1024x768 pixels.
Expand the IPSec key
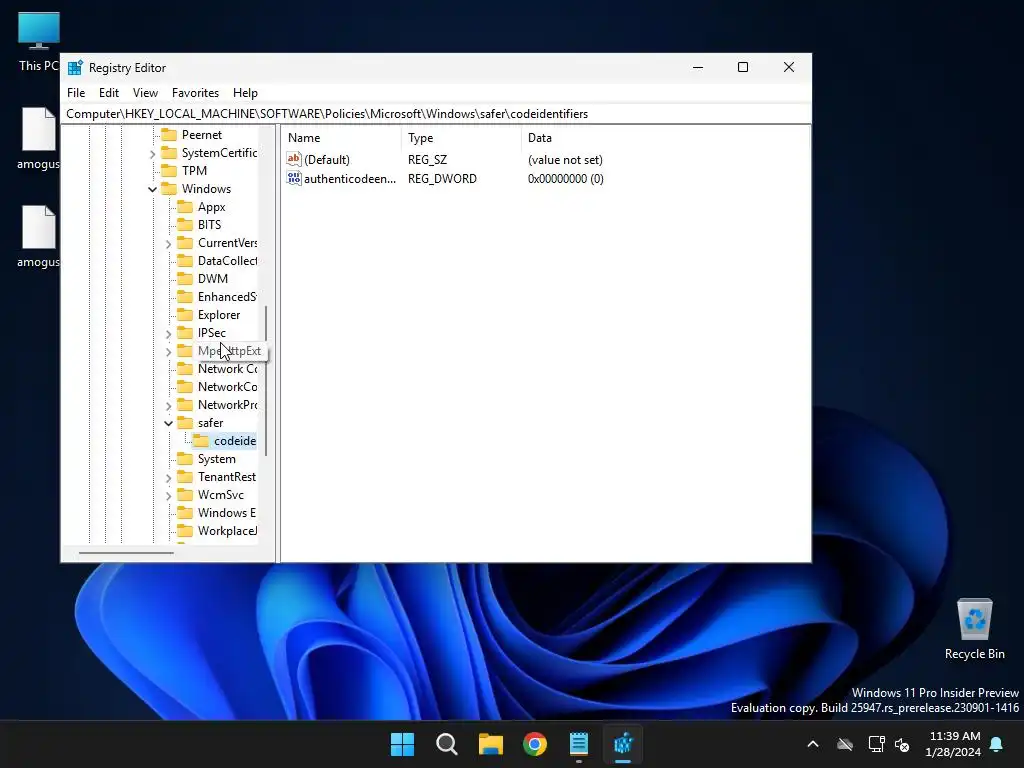[168, 334]
